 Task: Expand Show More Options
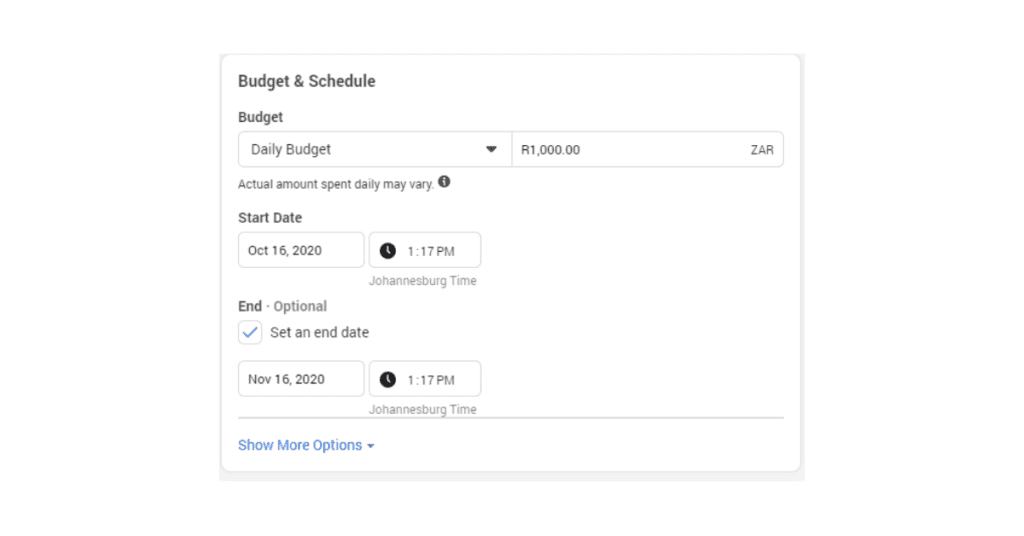tap(306, 445)
